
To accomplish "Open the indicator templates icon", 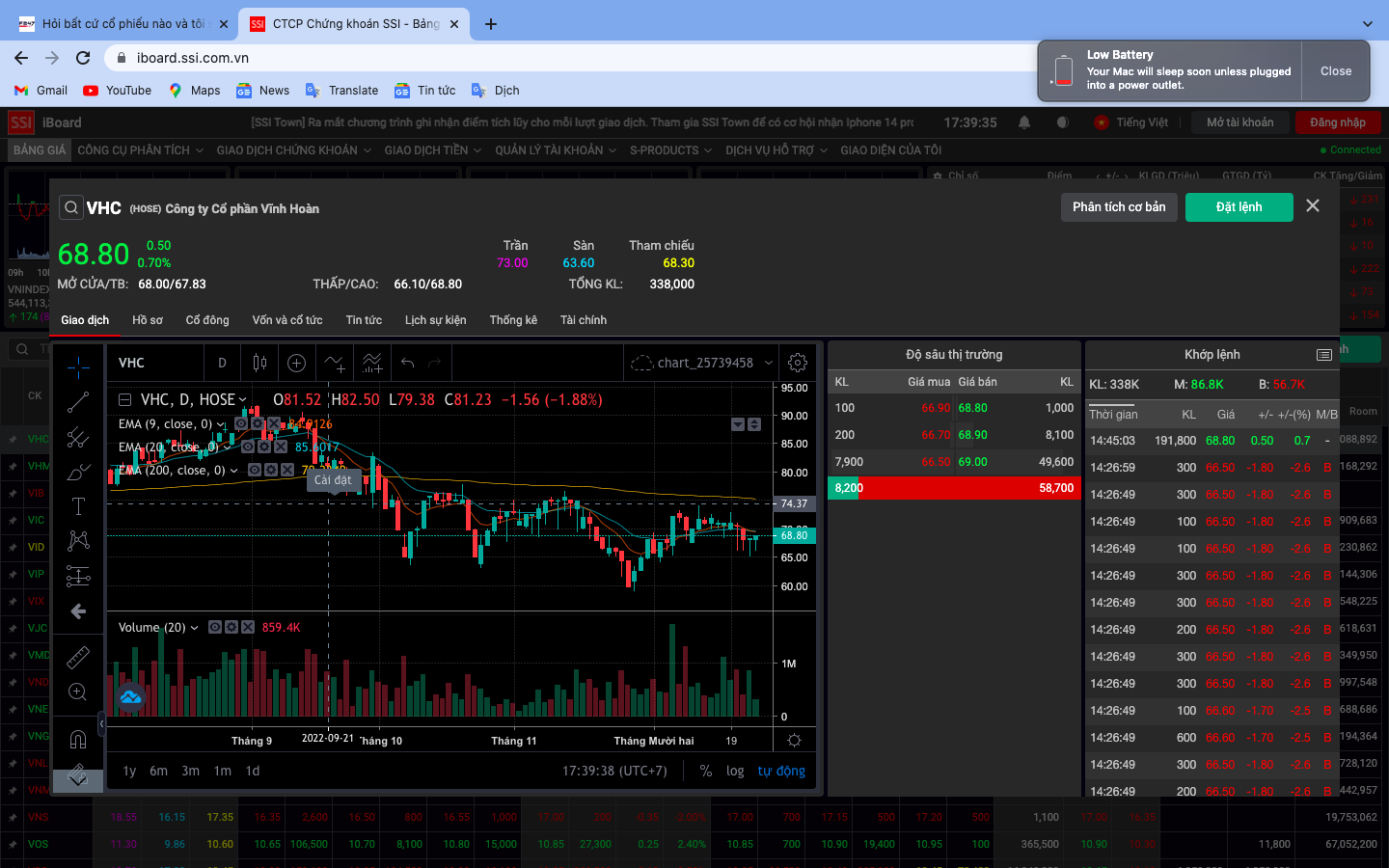I will [x=372, y=363].
